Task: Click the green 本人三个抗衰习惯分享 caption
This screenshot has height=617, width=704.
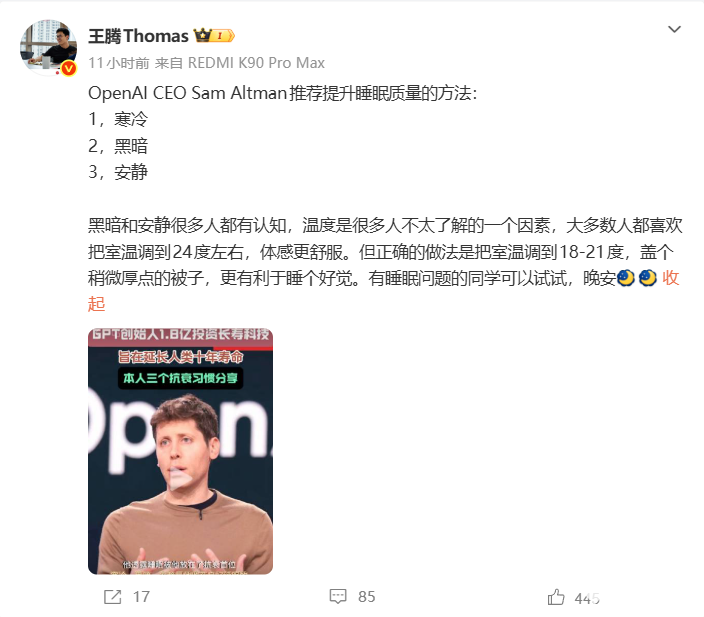Action: 180,378
